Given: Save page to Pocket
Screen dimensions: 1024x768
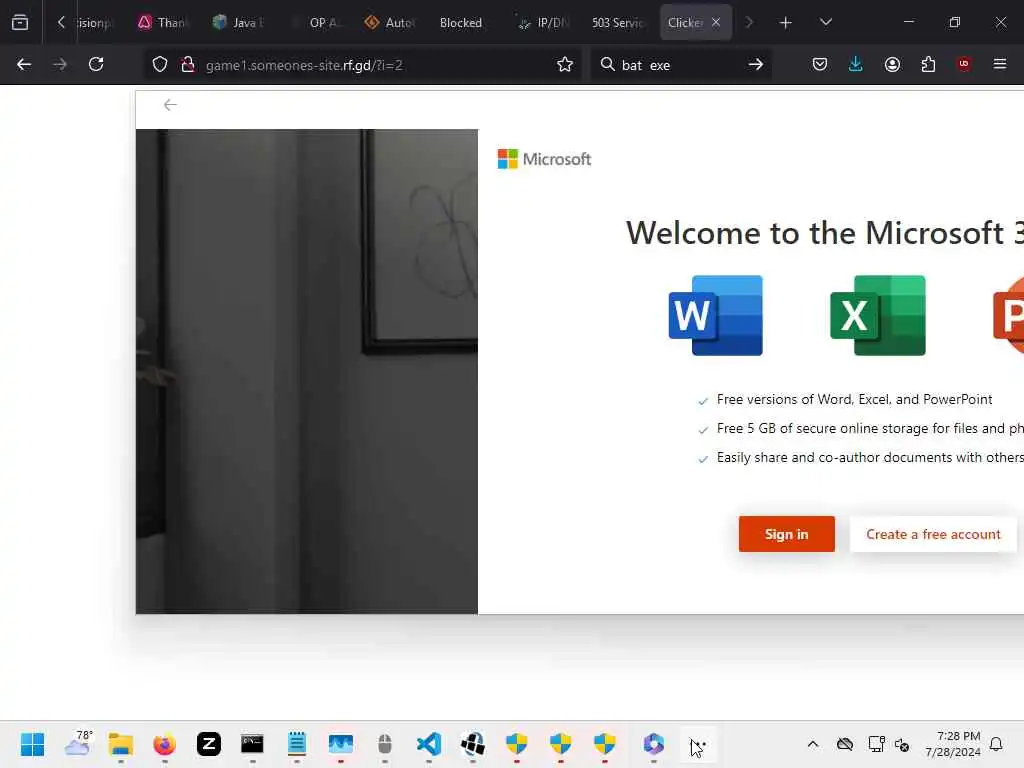Looking at the screenshot, I should click(820, 64).
